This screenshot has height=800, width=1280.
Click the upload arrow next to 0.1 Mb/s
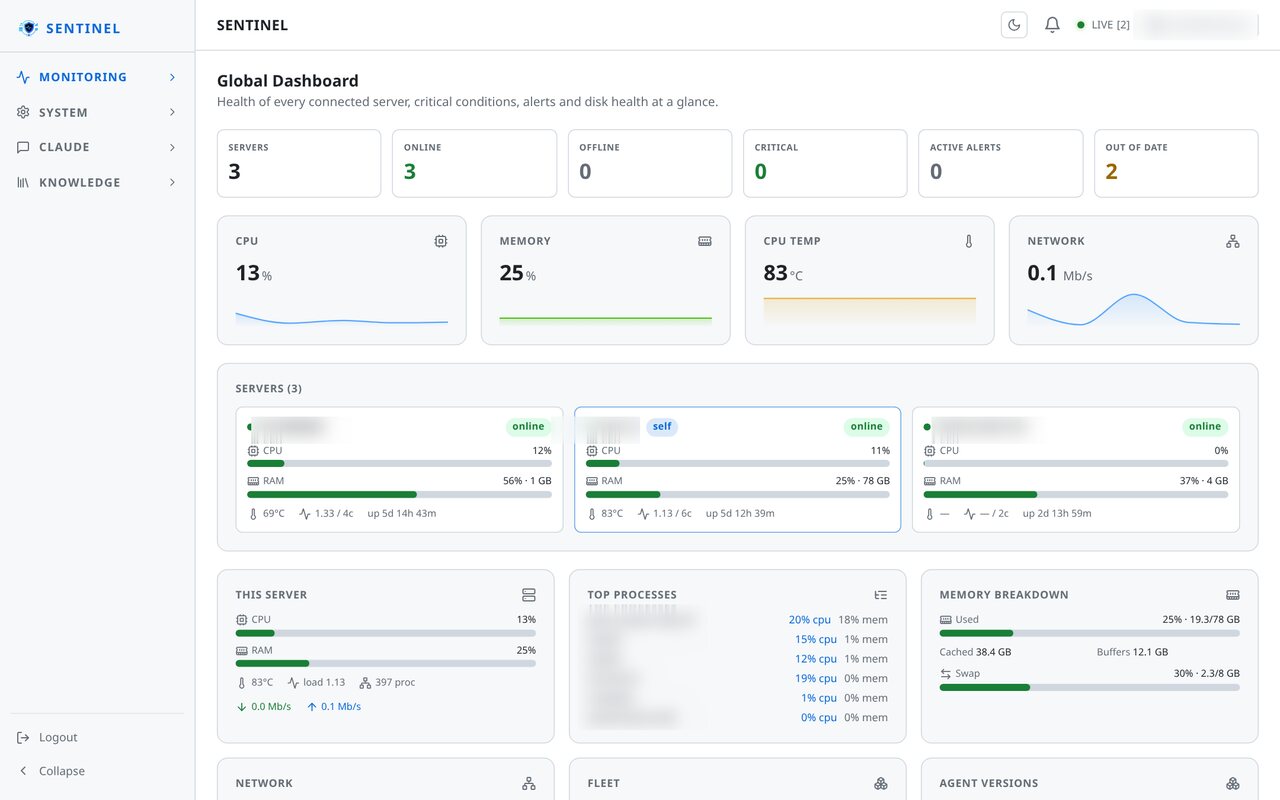tap(312, 706)
